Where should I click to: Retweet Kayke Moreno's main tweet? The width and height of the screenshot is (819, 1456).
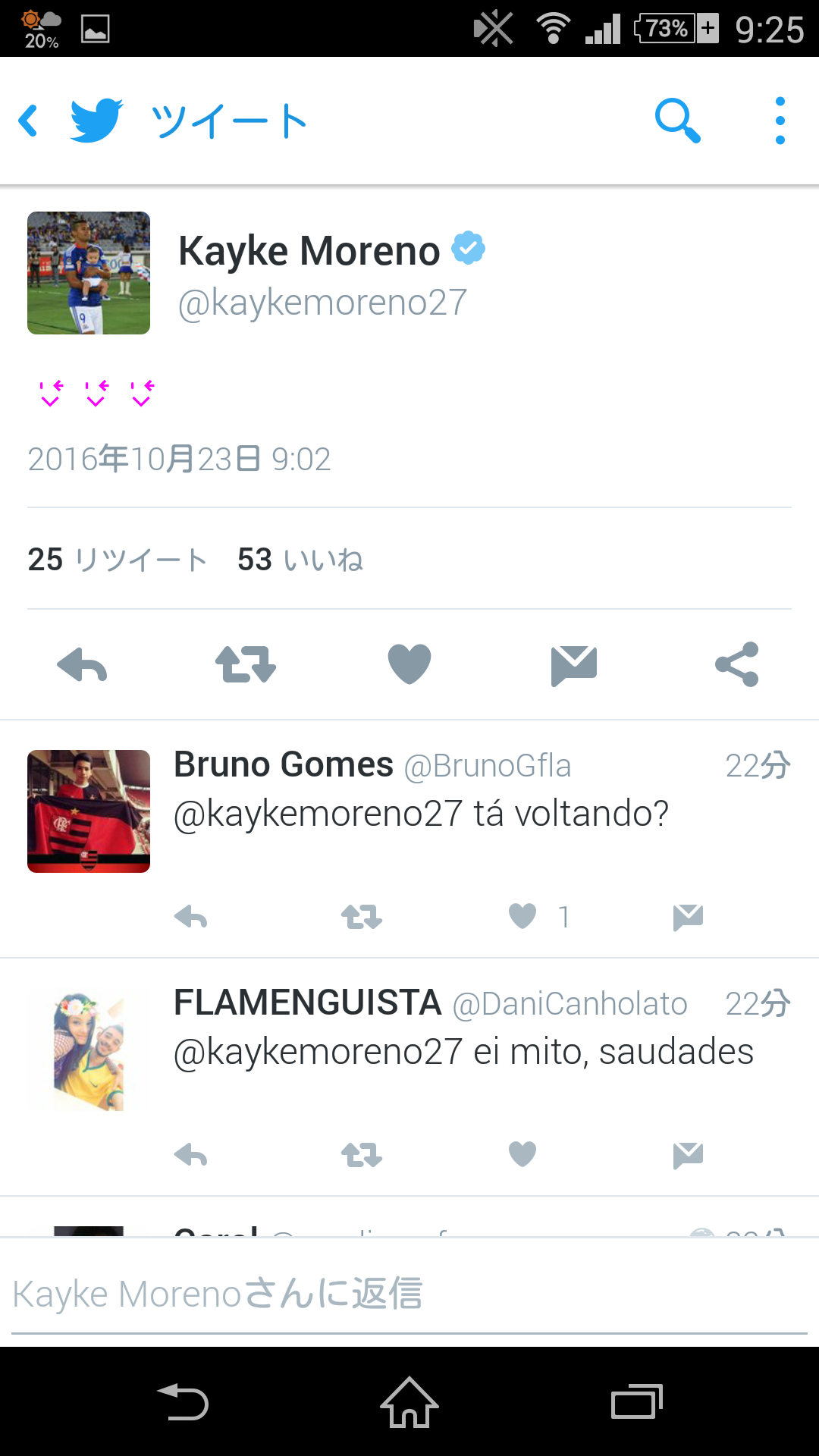coord(246,665)
